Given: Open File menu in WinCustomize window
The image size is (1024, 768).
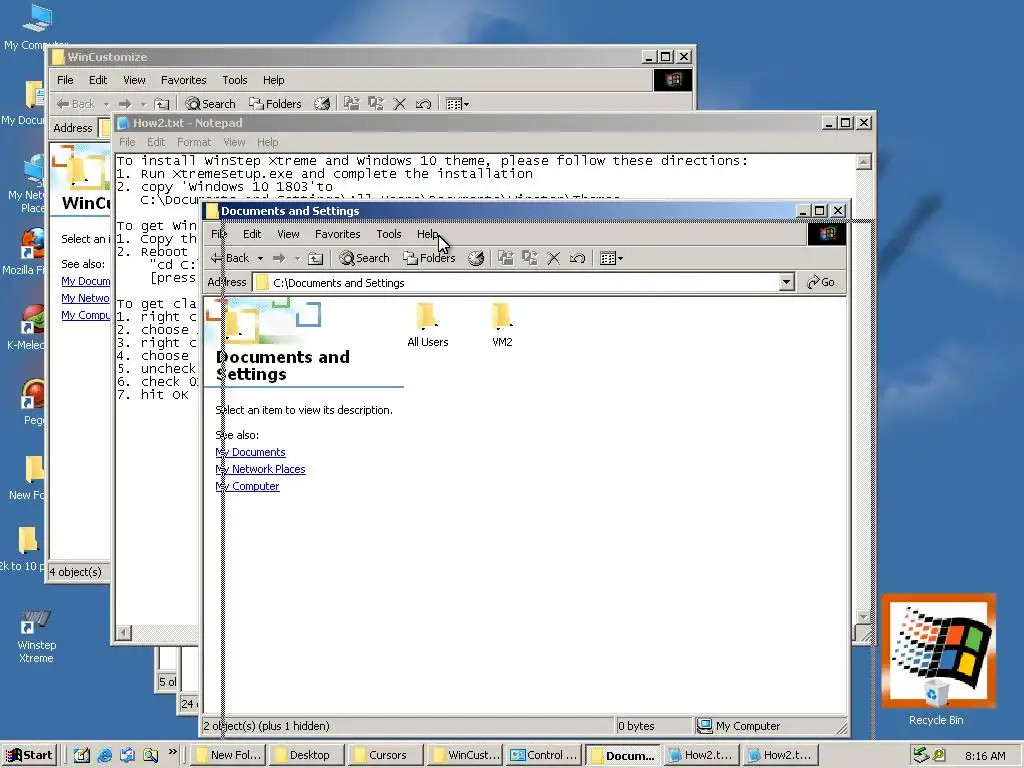Looking at the screenshot, I should [x=65, y=80].
